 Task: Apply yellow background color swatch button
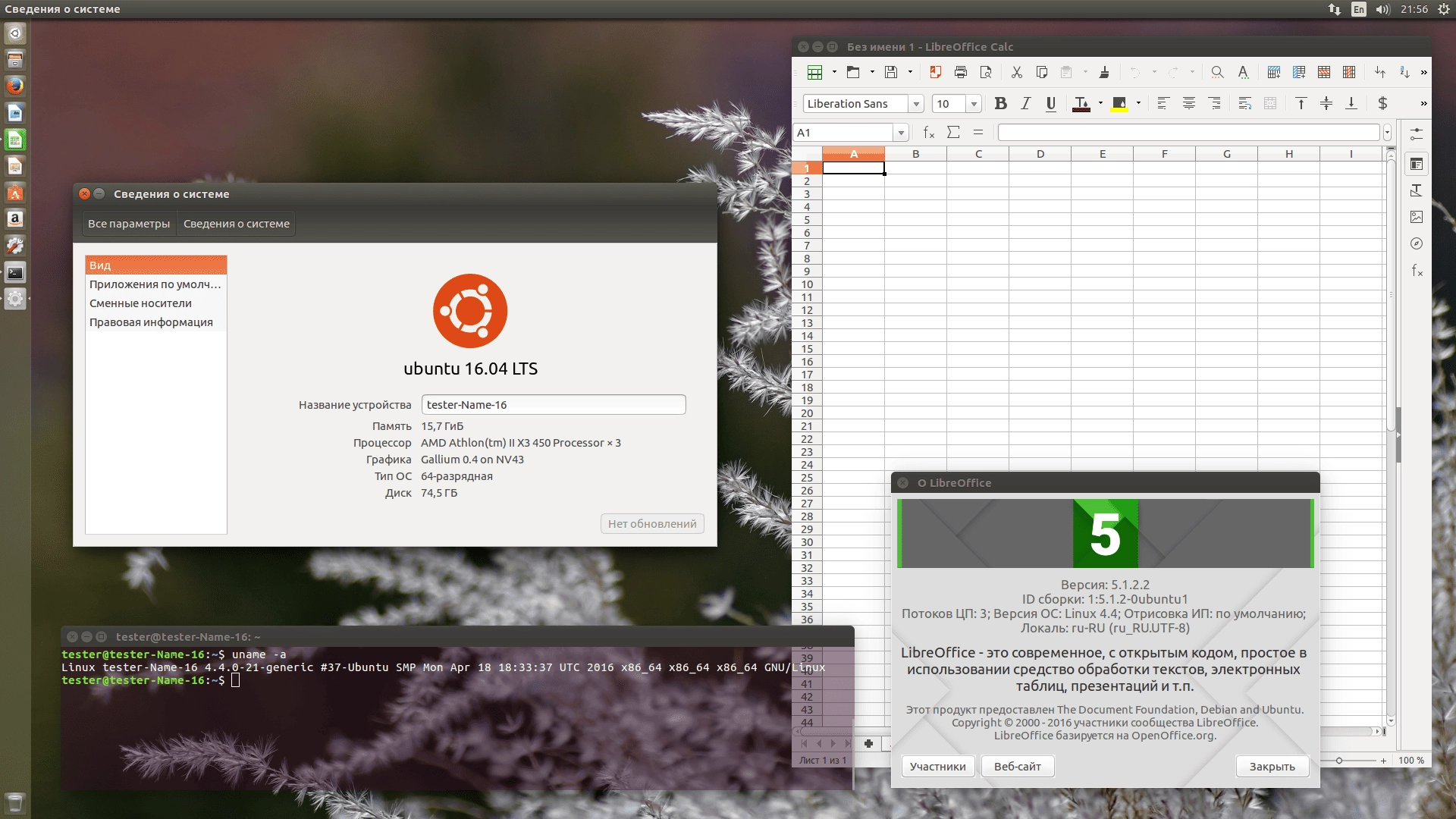tap(1119, 103)
